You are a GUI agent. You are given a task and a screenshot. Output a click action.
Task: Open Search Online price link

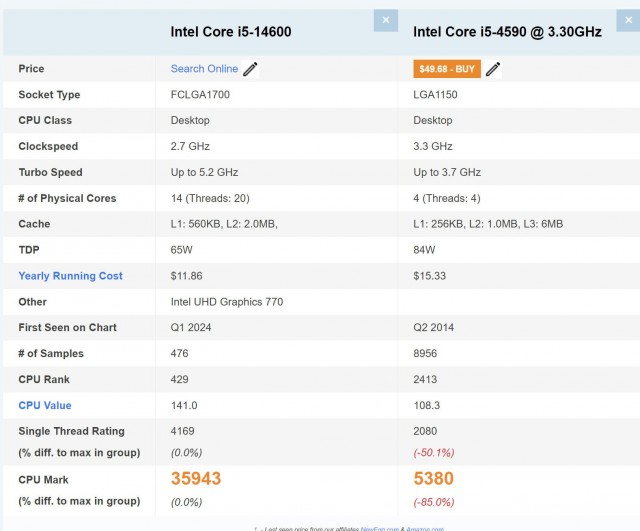204,69
